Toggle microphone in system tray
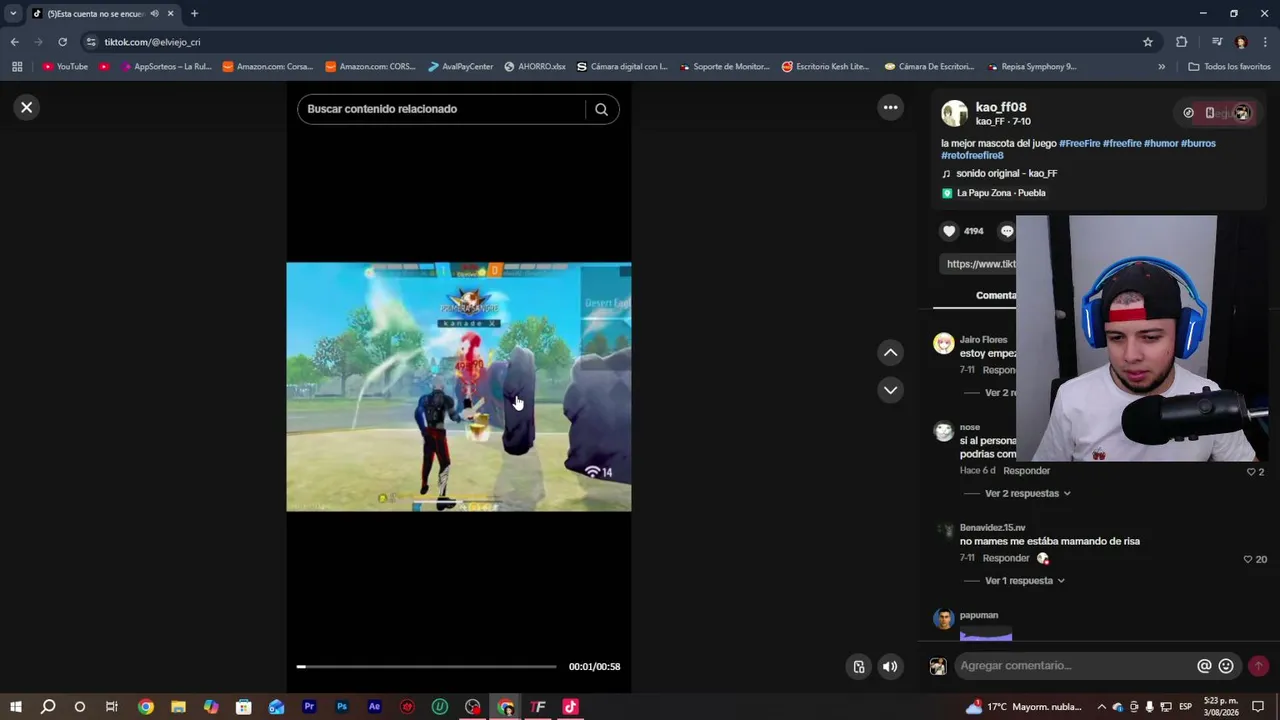1280x720 pixels. [1150, 707]
